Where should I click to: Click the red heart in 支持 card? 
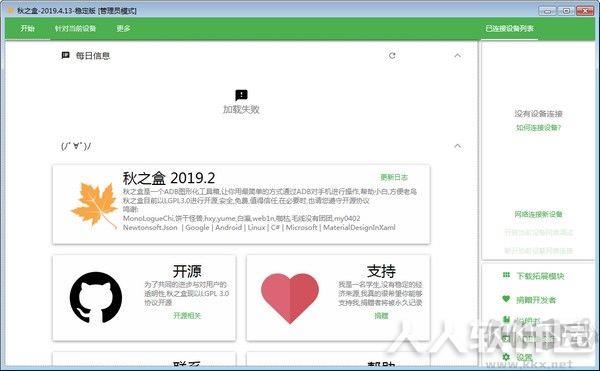[290, 298]
